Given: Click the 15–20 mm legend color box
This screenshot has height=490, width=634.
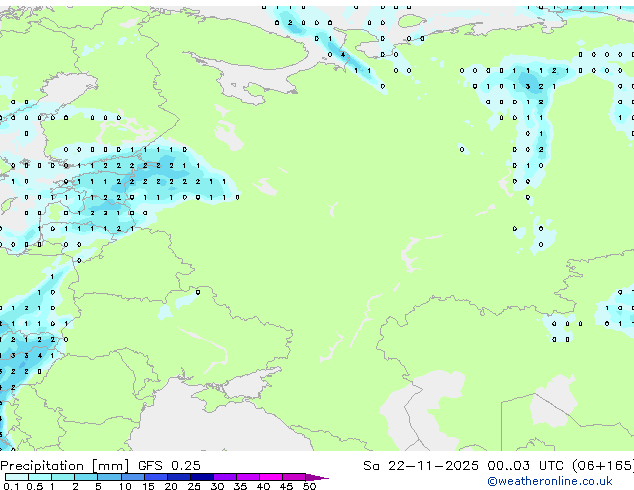Looking at the screenshot, I should 156,477.
